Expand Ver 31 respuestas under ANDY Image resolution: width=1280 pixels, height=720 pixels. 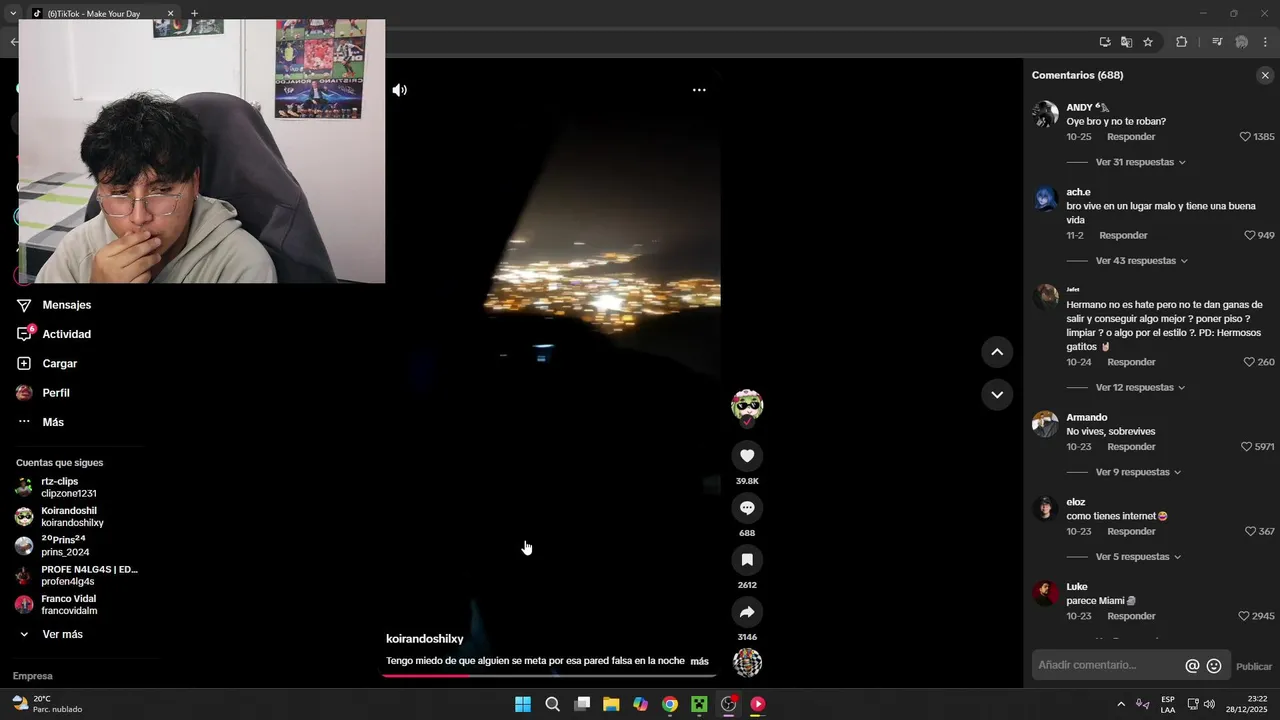[x=1140, y=162]
